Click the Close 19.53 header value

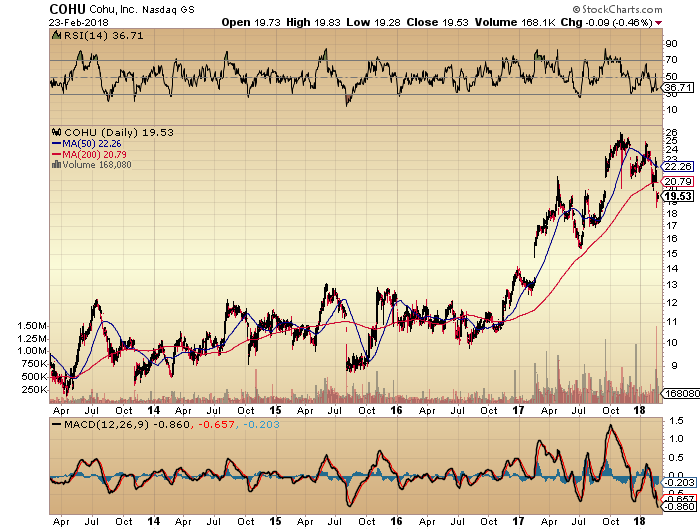[x=438, y=22]
